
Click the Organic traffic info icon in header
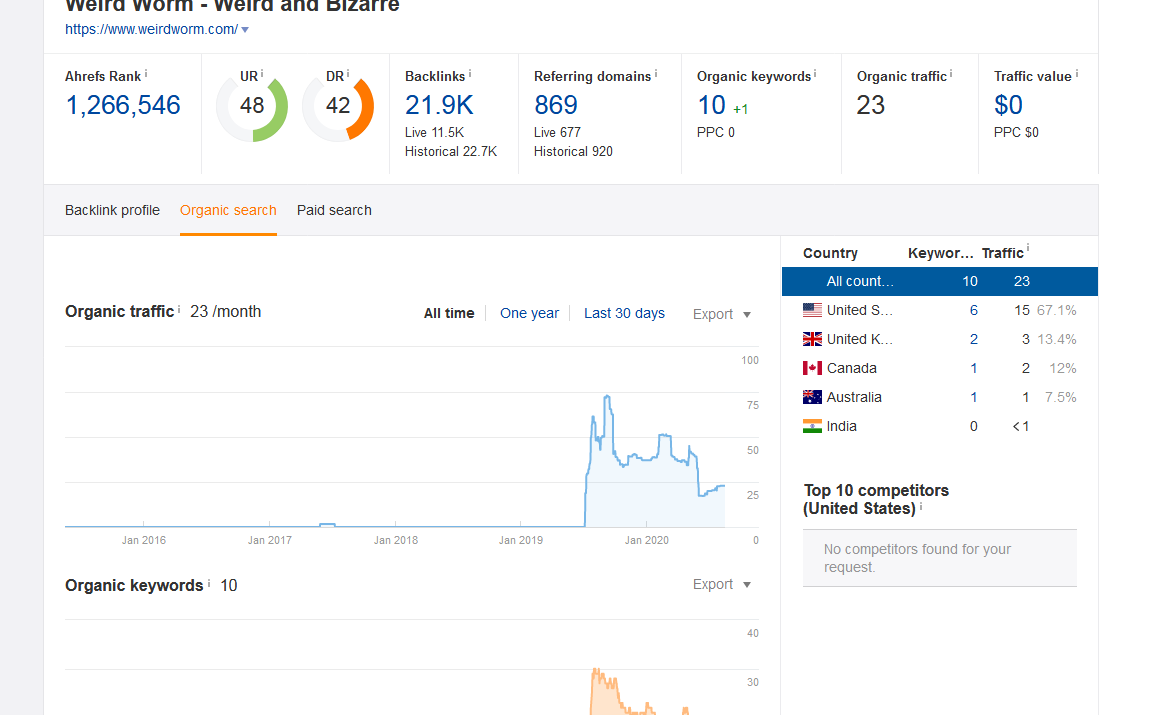[x=951, y=73]
